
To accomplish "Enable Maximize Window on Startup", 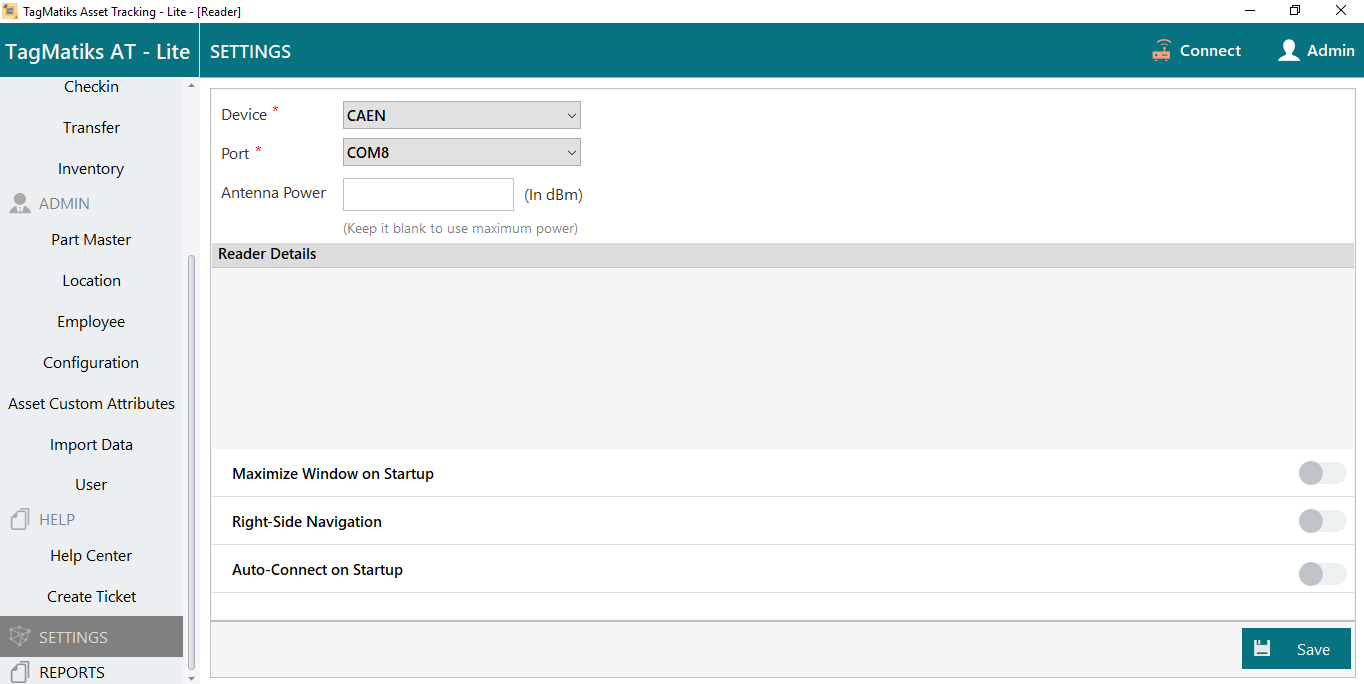I will 1322,473.
